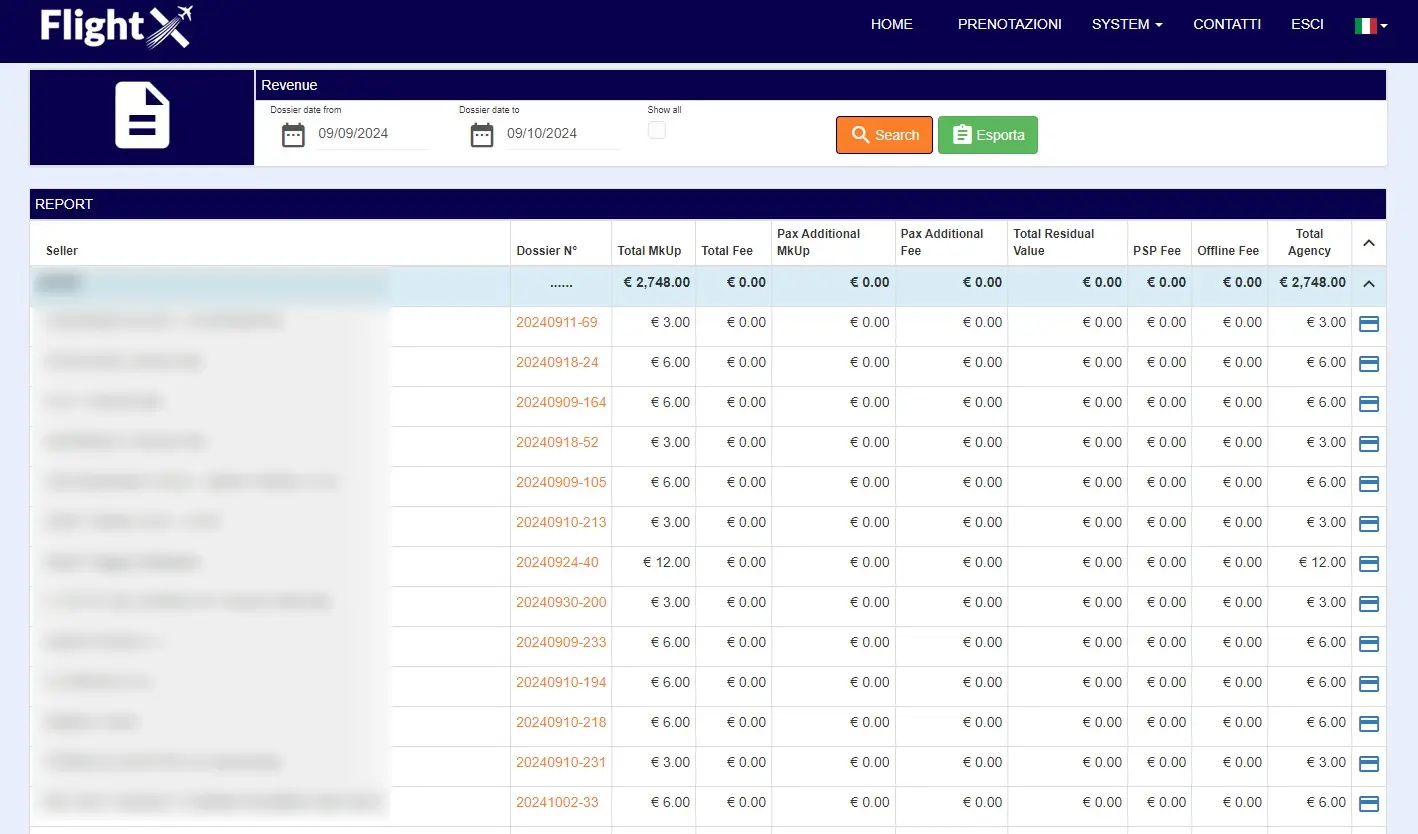Viewport: 1418px width, 834px height.
Task: Go to PRENOTAZIONI in the navbar
Action: [x=1009, y=24]
